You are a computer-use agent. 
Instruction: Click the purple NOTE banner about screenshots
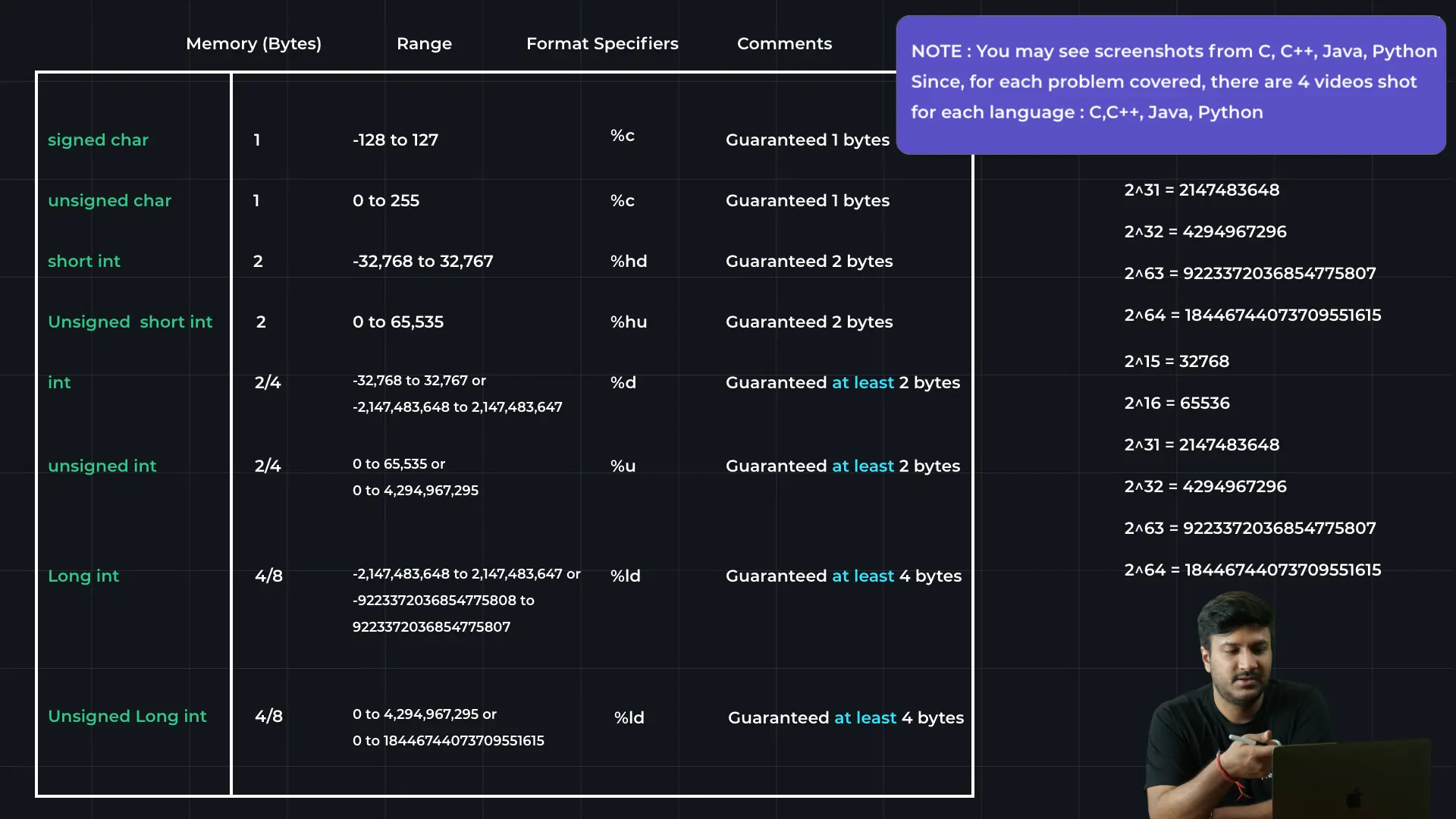point(1170,83)
